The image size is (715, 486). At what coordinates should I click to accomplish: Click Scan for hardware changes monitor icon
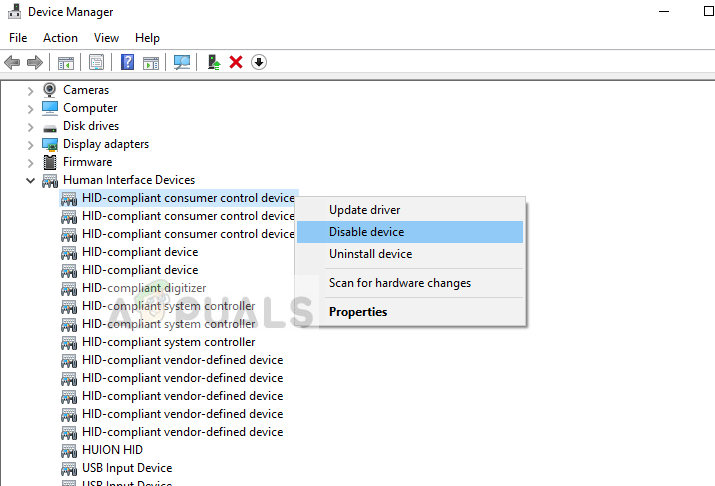tap(181, 62)
